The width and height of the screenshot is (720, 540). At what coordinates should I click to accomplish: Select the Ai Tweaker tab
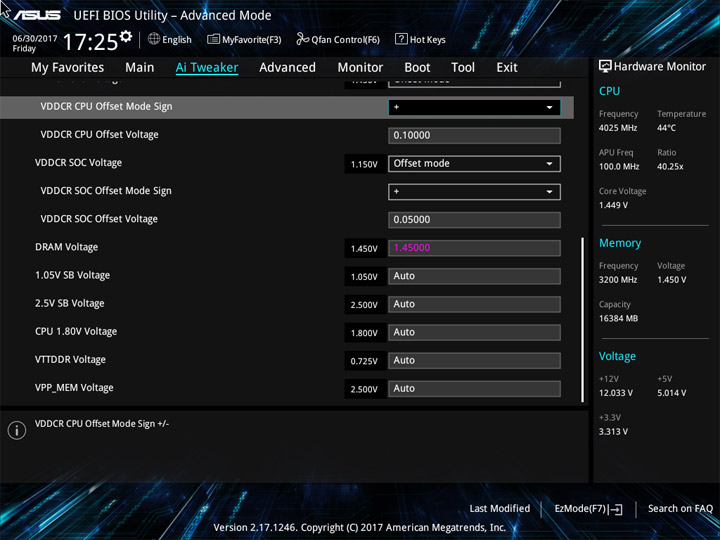(207, 68)
